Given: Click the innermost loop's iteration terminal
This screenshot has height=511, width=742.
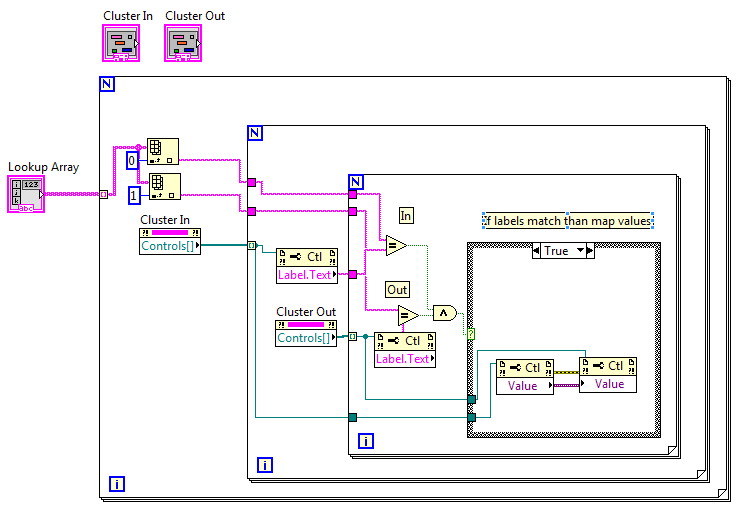Looking at the screenshot, I should [366, 441].
